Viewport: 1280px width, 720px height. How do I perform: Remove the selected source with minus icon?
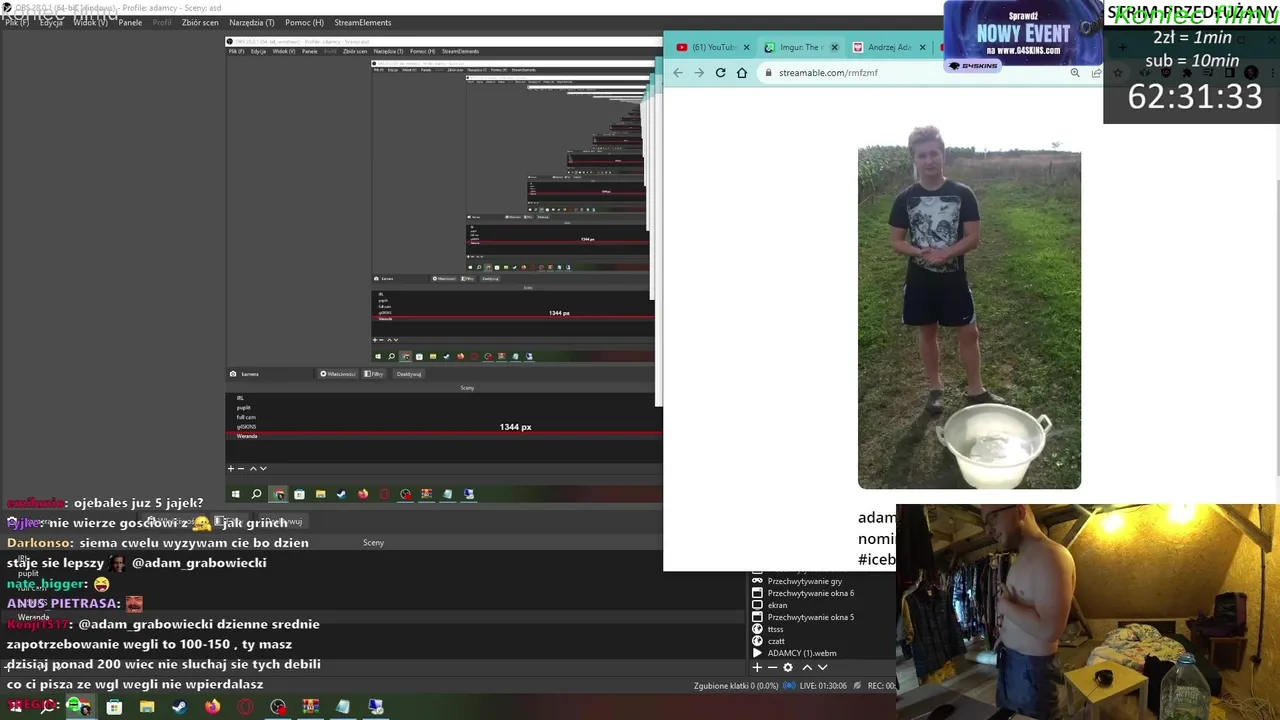coord(772,667)
